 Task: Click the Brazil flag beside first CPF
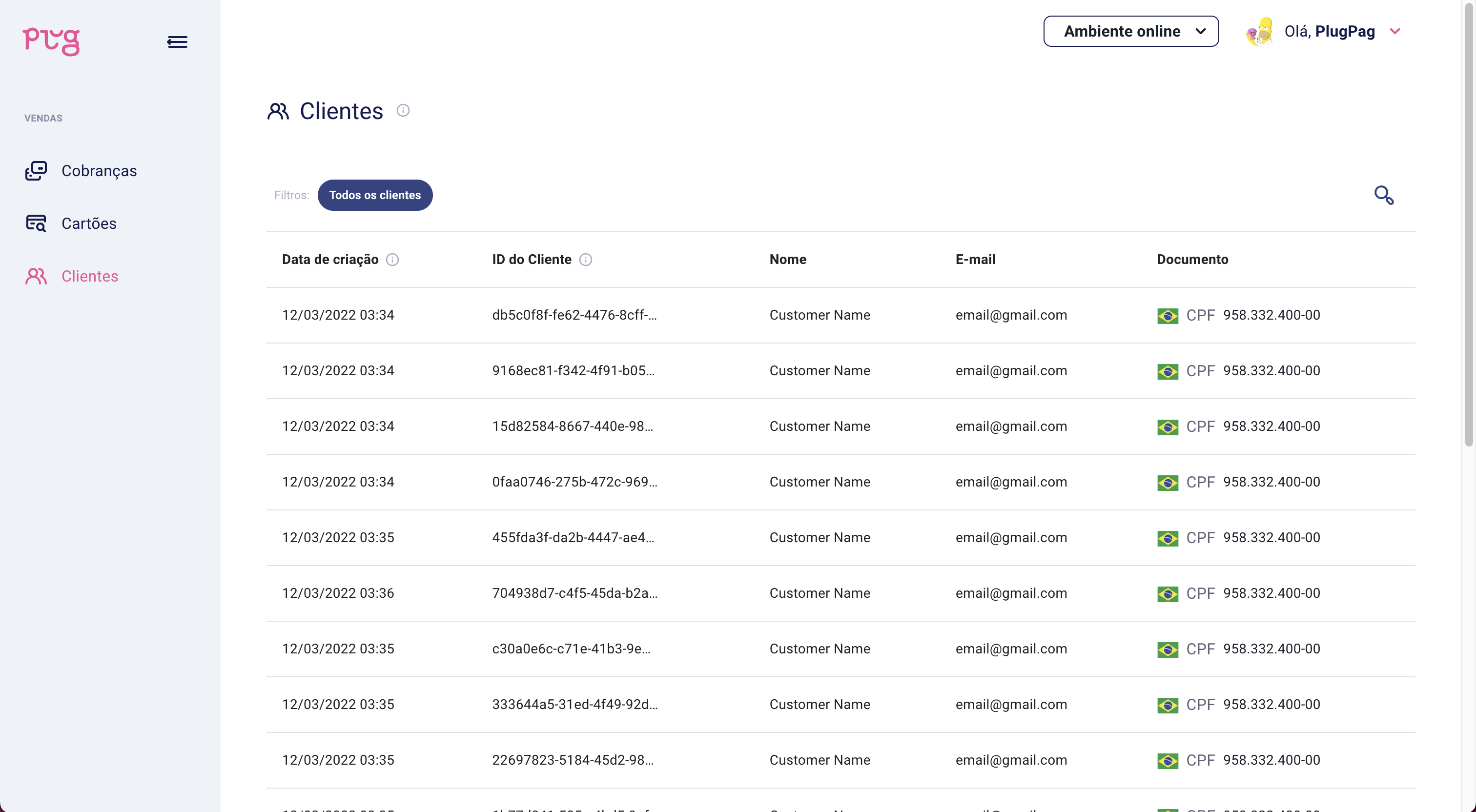(1168, 315)
